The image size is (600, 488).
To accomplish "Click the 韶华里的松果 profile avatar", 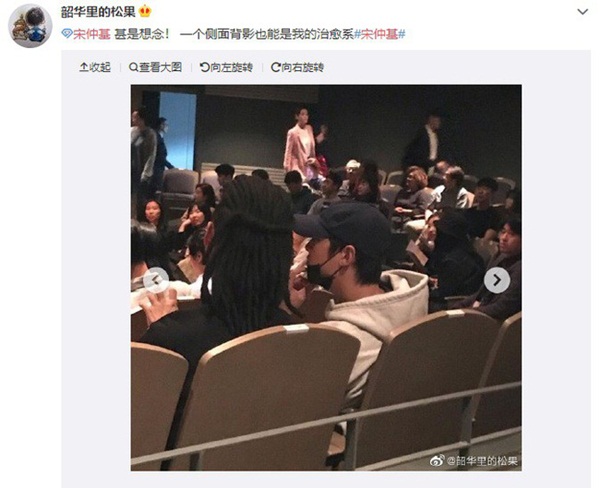I will (x=30, y=26).
